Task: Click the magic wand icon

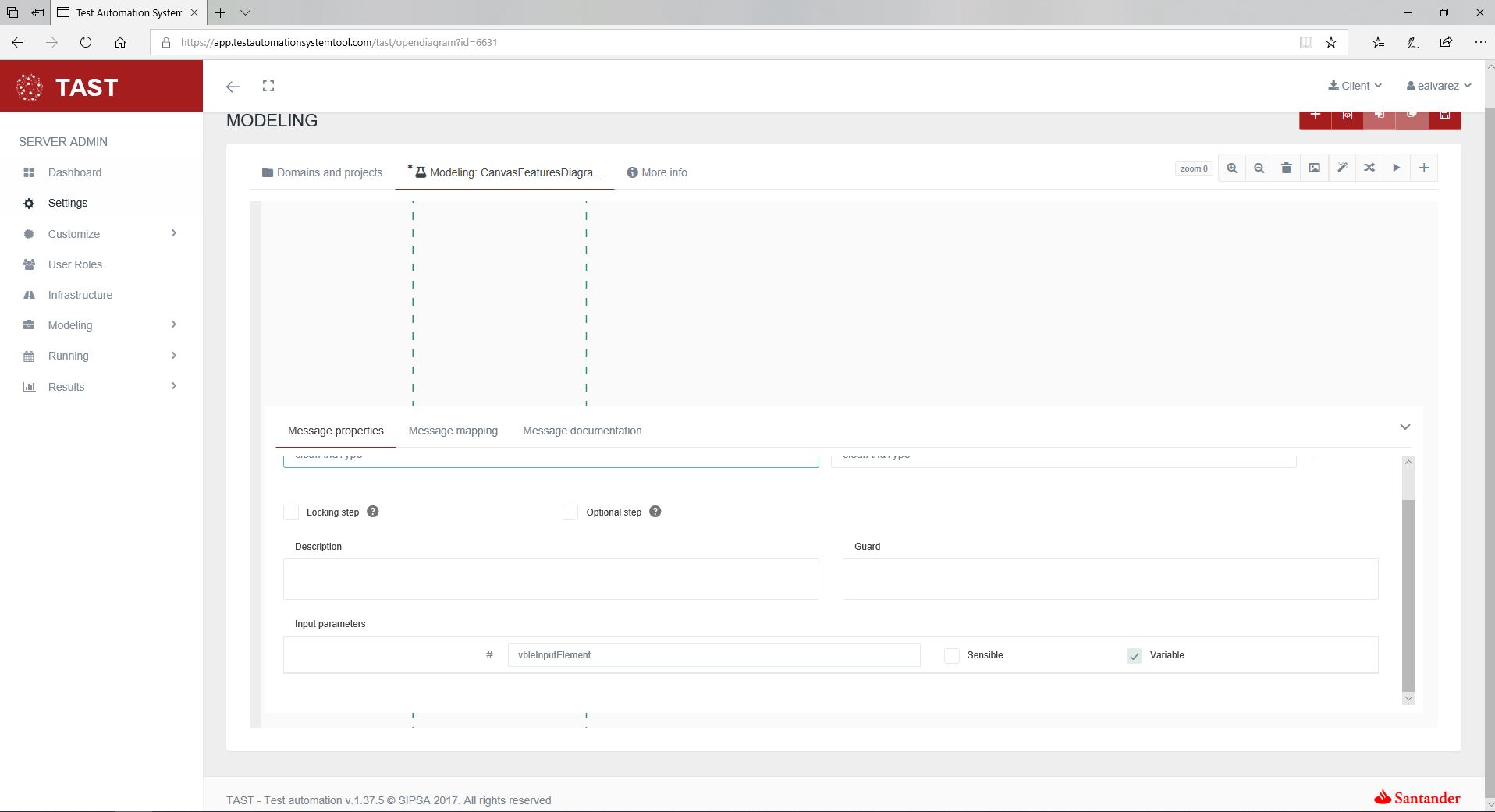Action: point(1342,168)
